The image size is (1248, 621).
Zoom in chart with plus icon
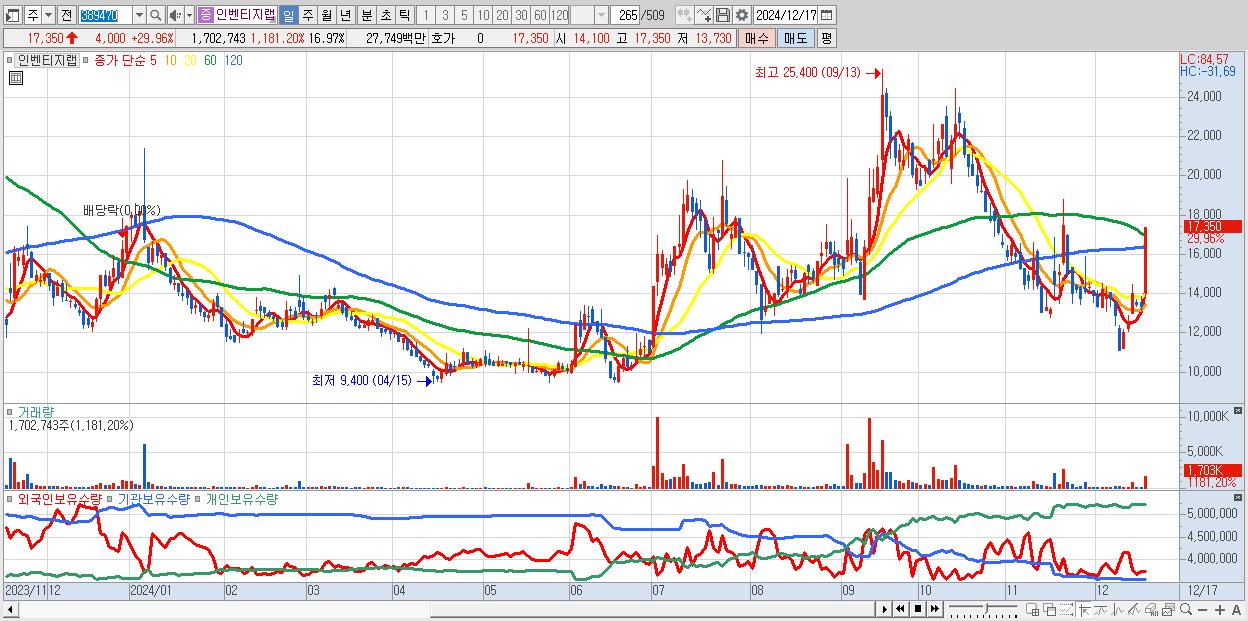(x=1220, y=610)
